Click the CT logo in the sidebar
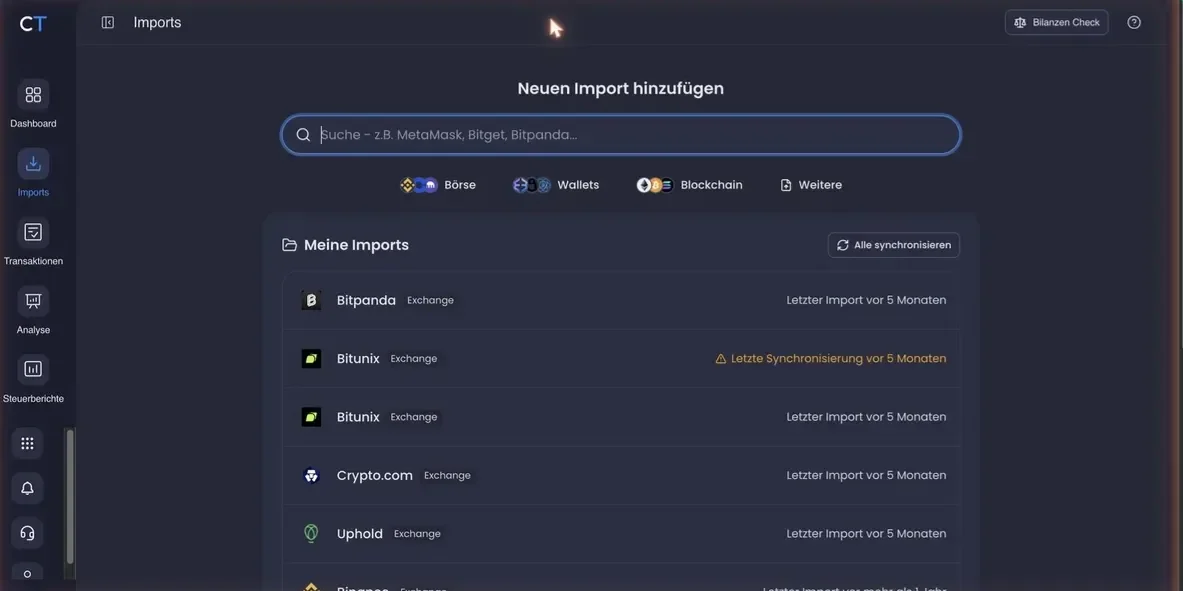The image size is (1183, 591). 33,24
